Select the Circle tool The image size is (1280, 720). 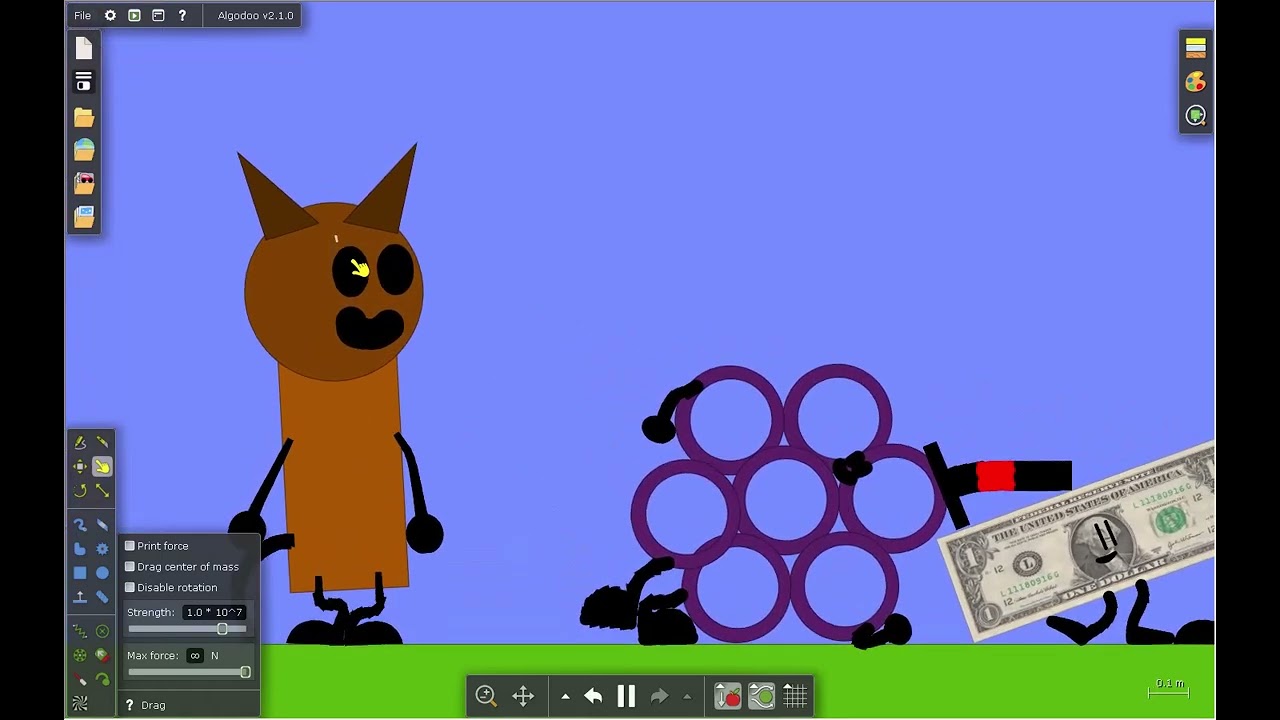[x=102, y=573]
